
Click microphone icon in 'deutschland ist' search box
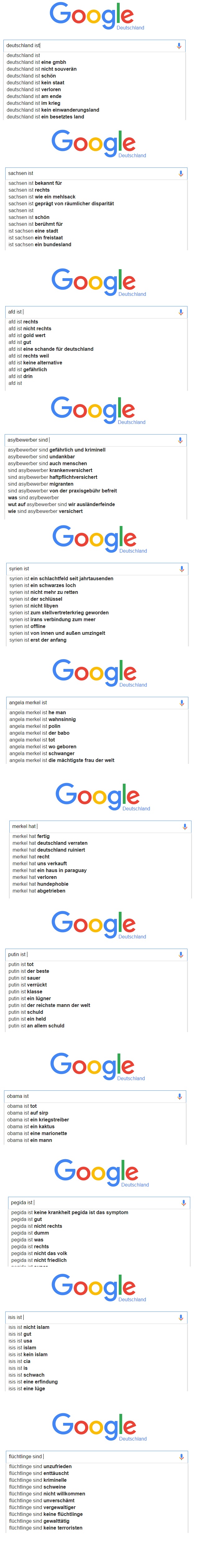(179, 46)
